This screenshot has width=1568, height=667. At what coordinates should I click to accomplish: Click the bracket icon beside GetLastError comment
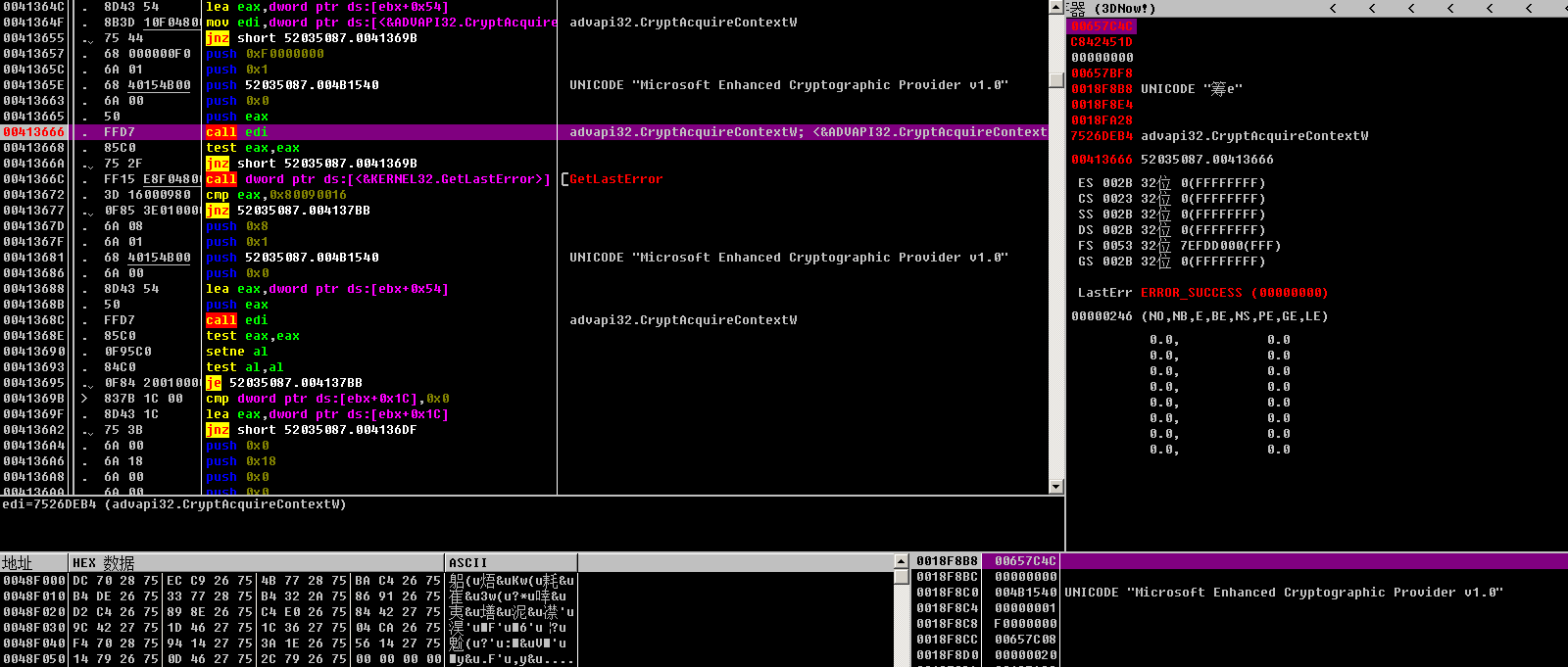563,179
